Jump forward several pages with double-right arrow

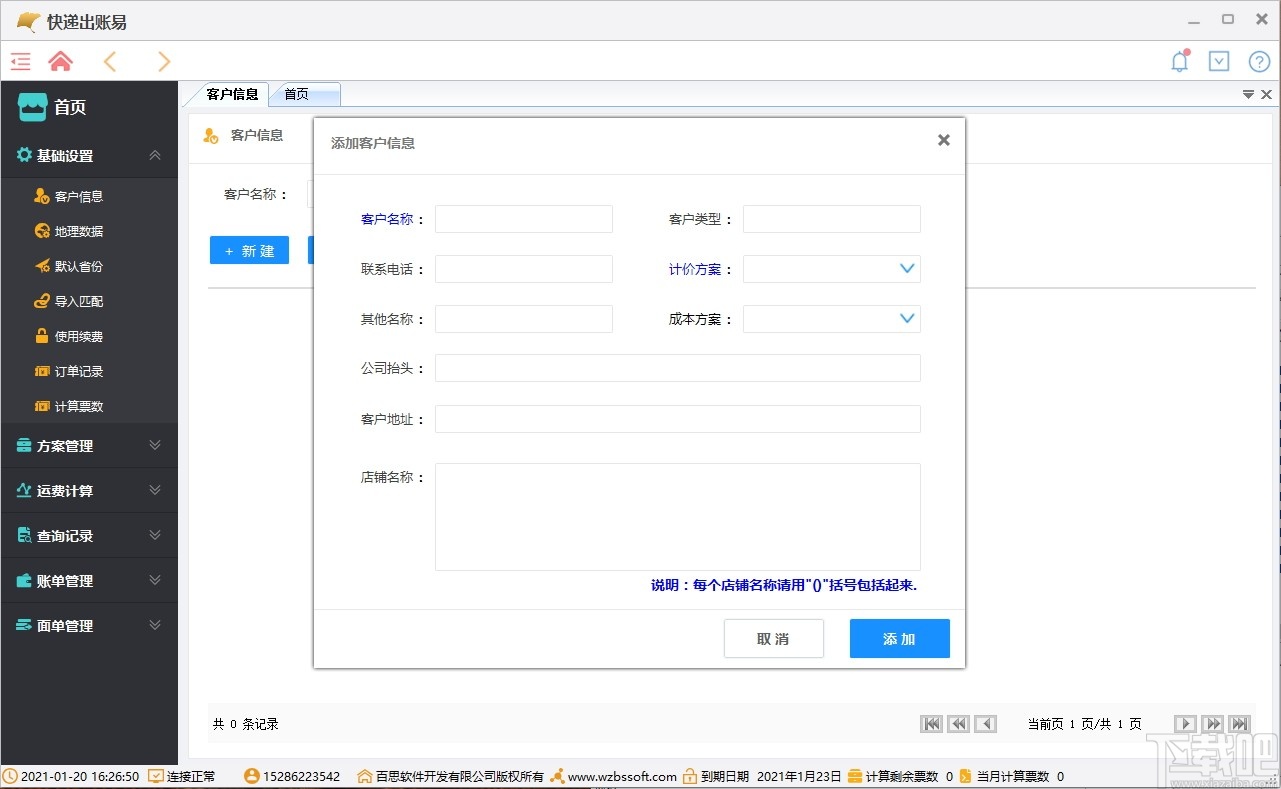(x=1212, y=724)
